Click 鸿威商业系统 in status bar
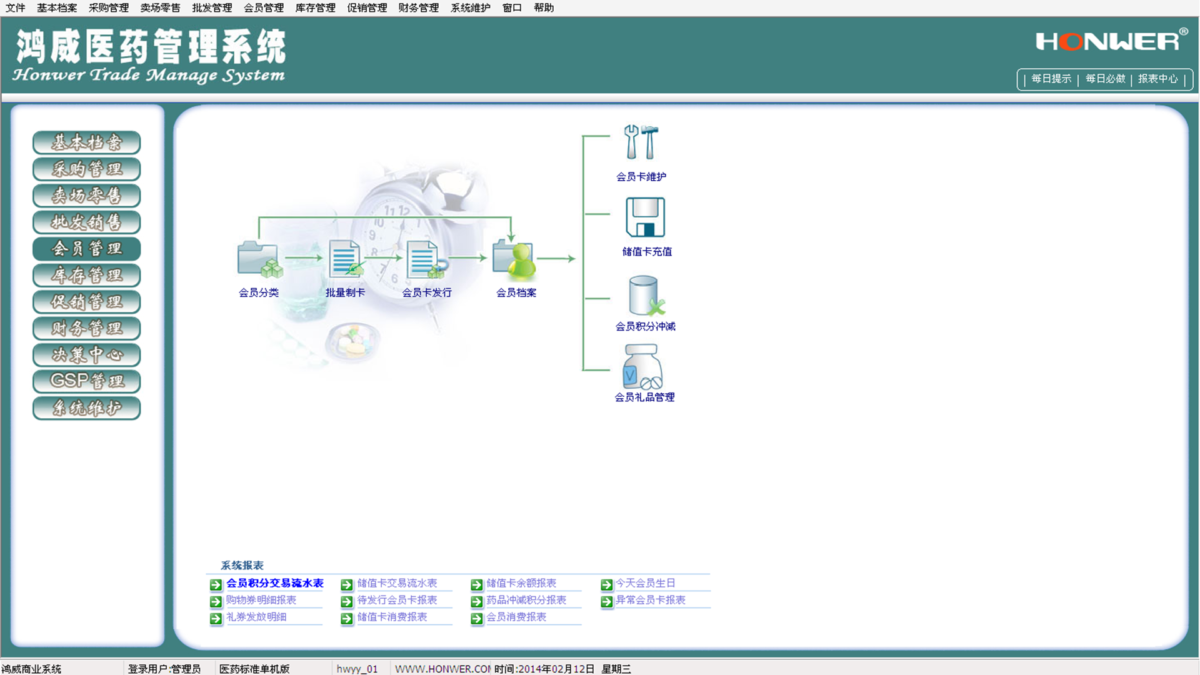Viewport: 1200px width, 675px height. coord(31,669)
